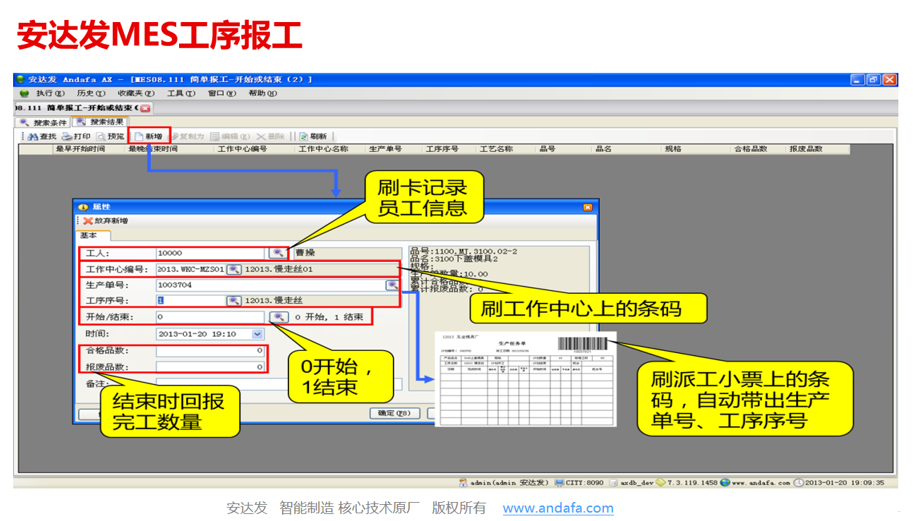Switch to the 搜索条件 tab

pyautogui.click(x=43, y=123)
